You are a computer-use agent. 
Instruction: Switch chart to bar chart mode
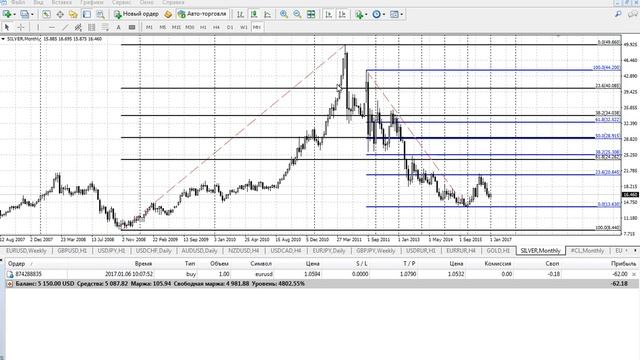pos(240,14)
